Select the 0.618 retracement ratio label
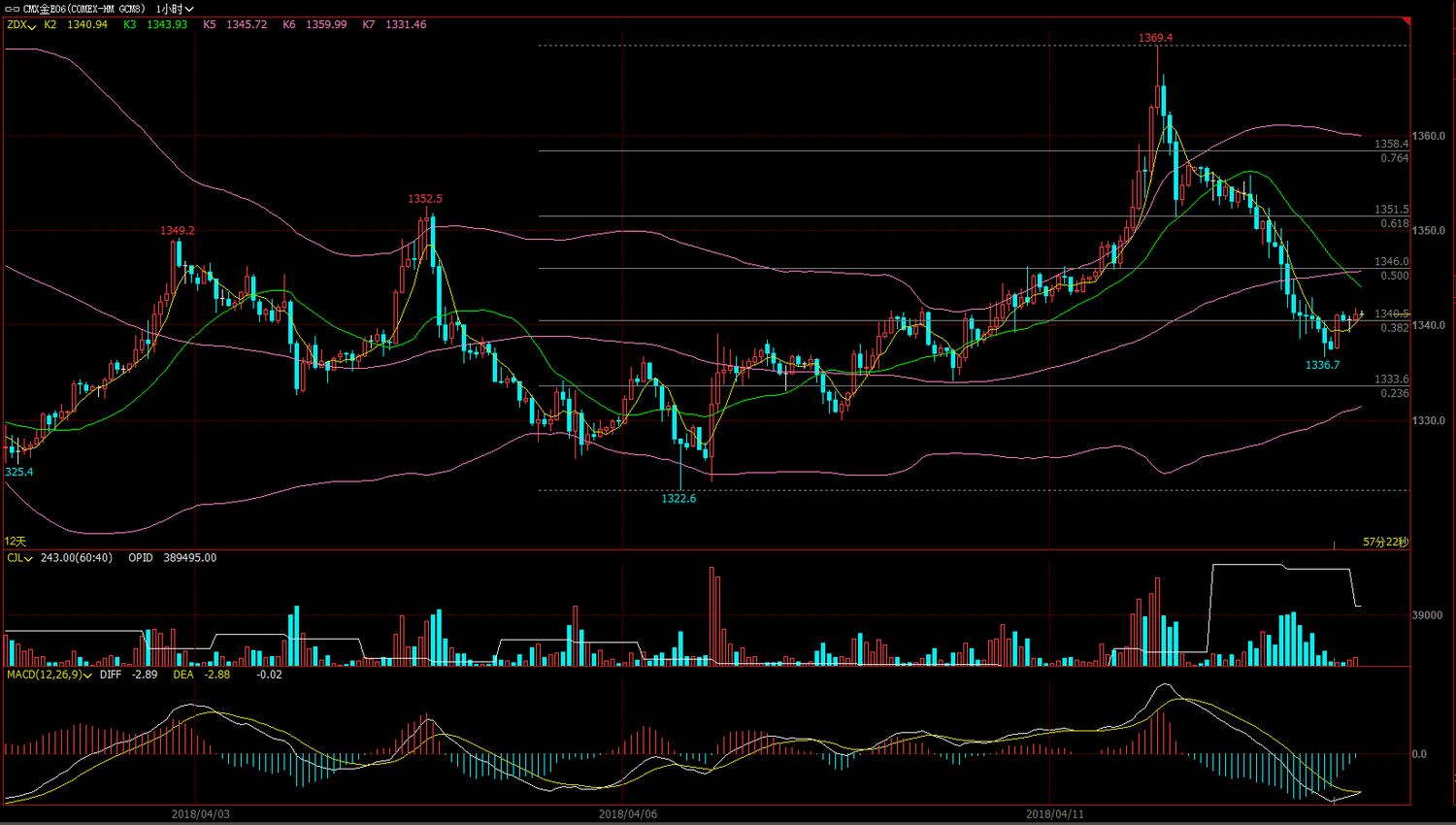1456x825 pixels. coord(1394,224)
